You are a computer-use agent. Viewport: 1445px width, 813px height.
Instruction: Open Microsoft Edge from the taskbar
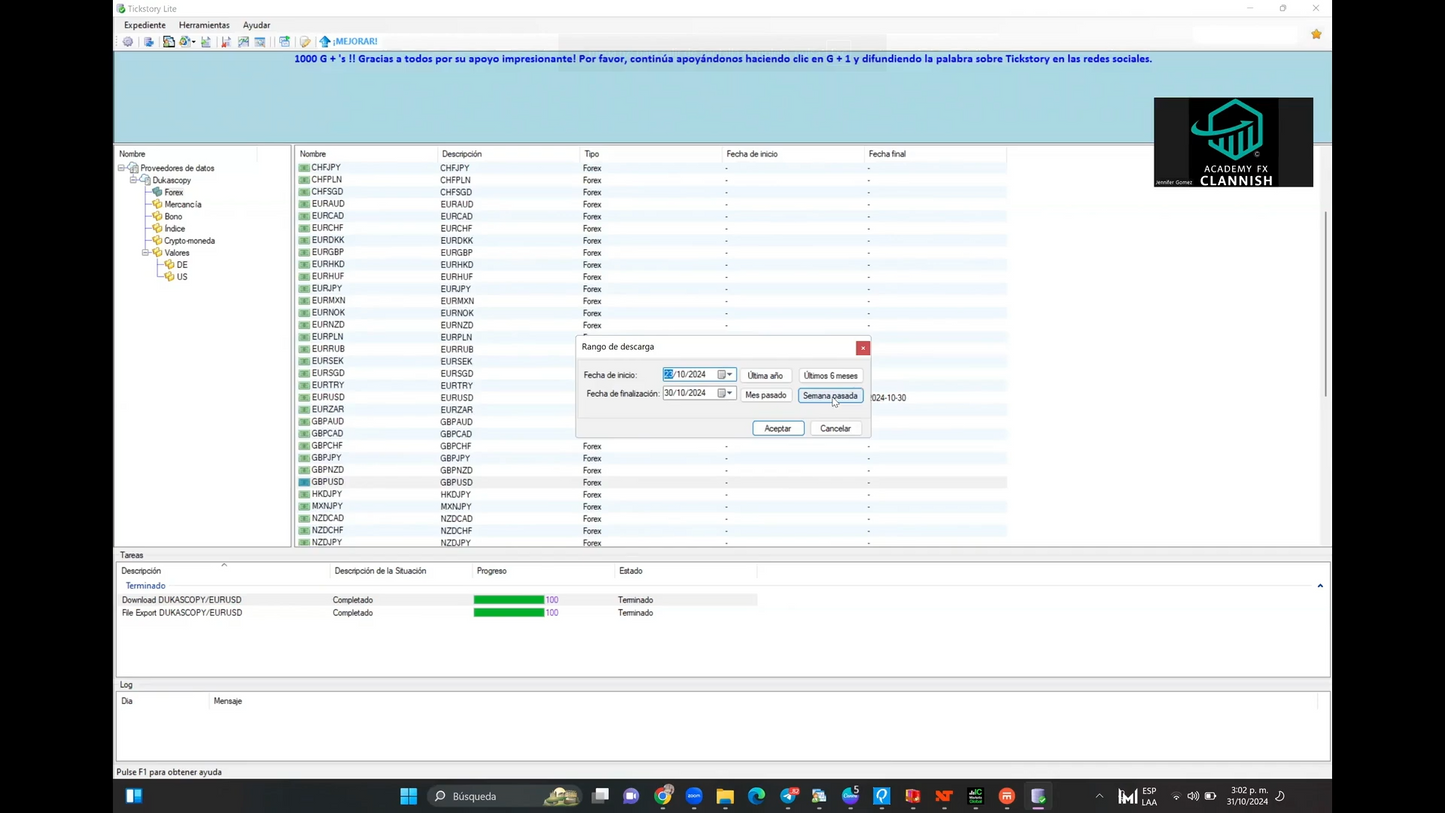(756, 796)
